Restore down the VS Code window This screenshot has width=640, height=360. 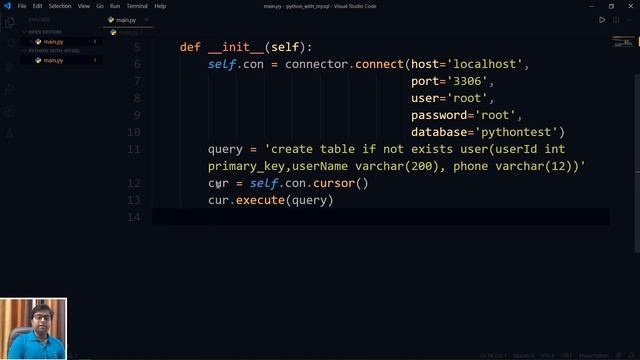611,6
